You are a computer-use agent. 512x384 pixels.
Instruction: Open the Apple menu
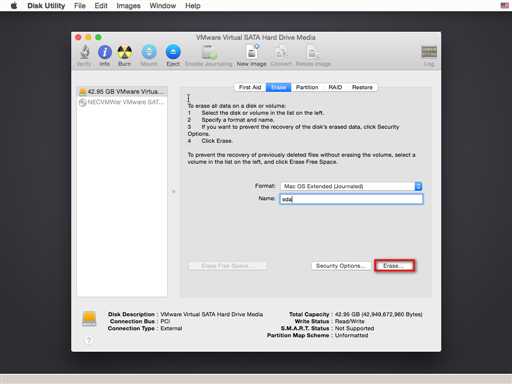14,6
